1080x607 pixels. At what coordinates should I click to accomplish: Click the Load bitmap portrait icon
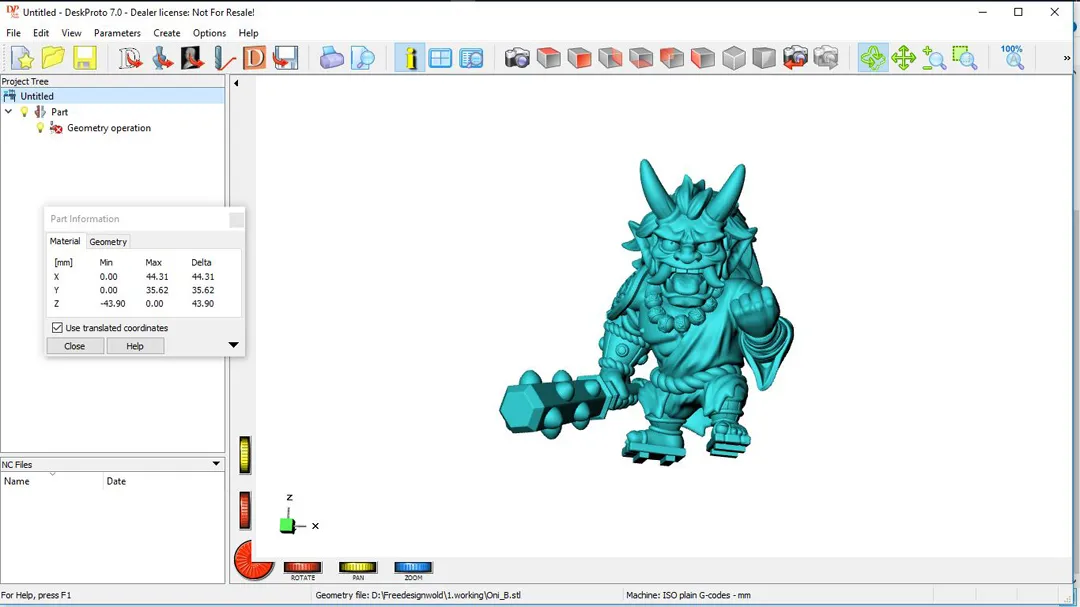192,58
